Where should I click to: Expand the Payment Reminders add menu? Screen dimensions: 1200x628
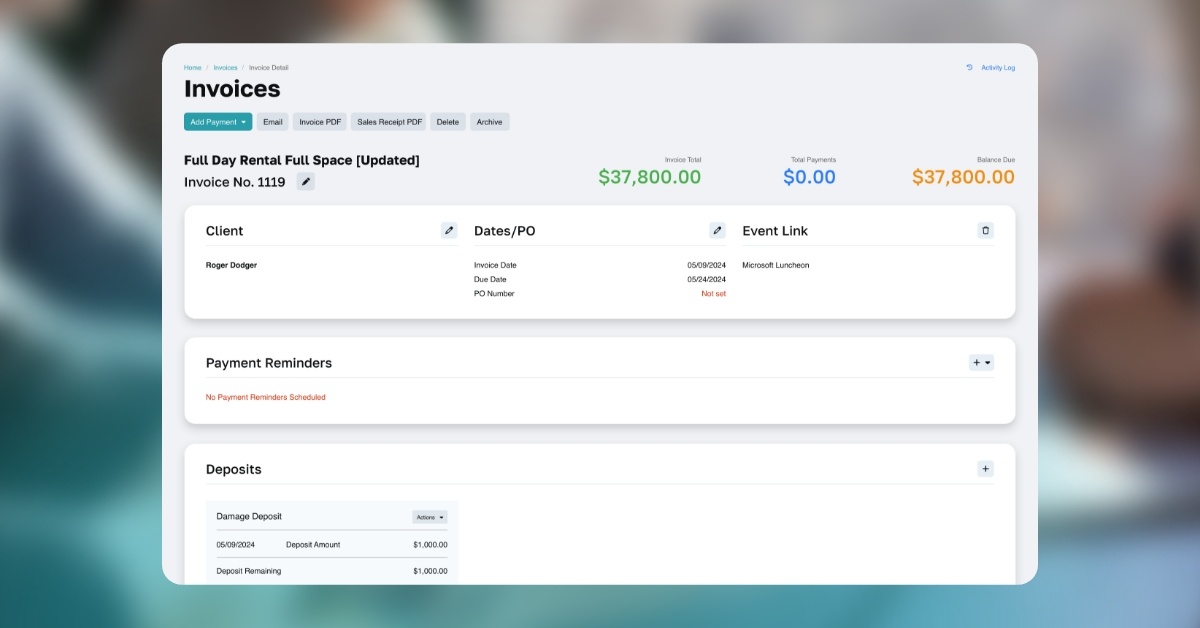[981, 363]
